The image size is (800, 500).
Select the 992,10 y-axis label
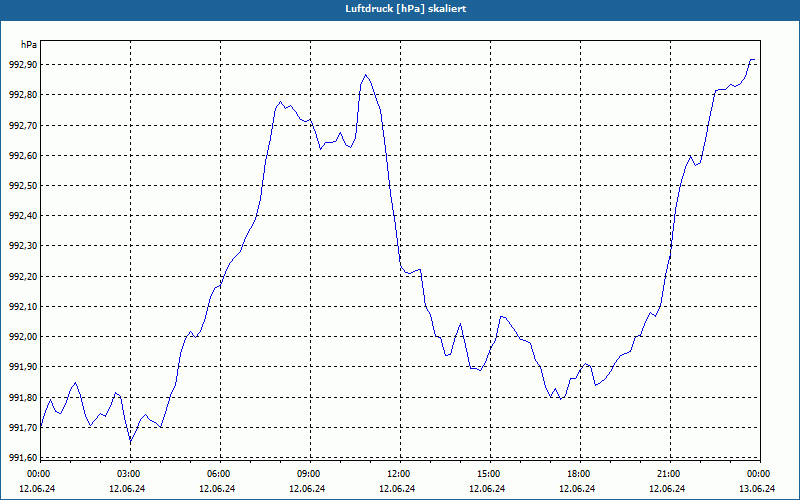[23, 307]
